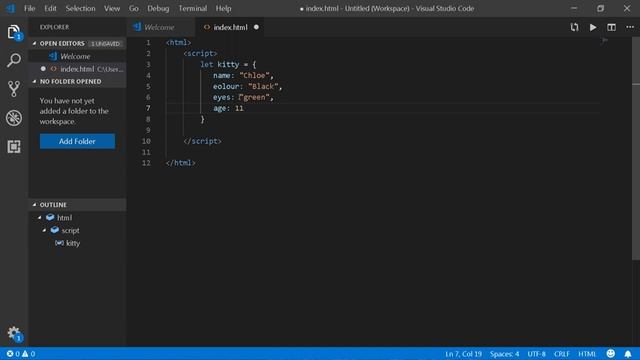The height and width of the screenshot is (360, 640).
Task: Click the editor vertical scrollbar
Action: pos(636,149)
